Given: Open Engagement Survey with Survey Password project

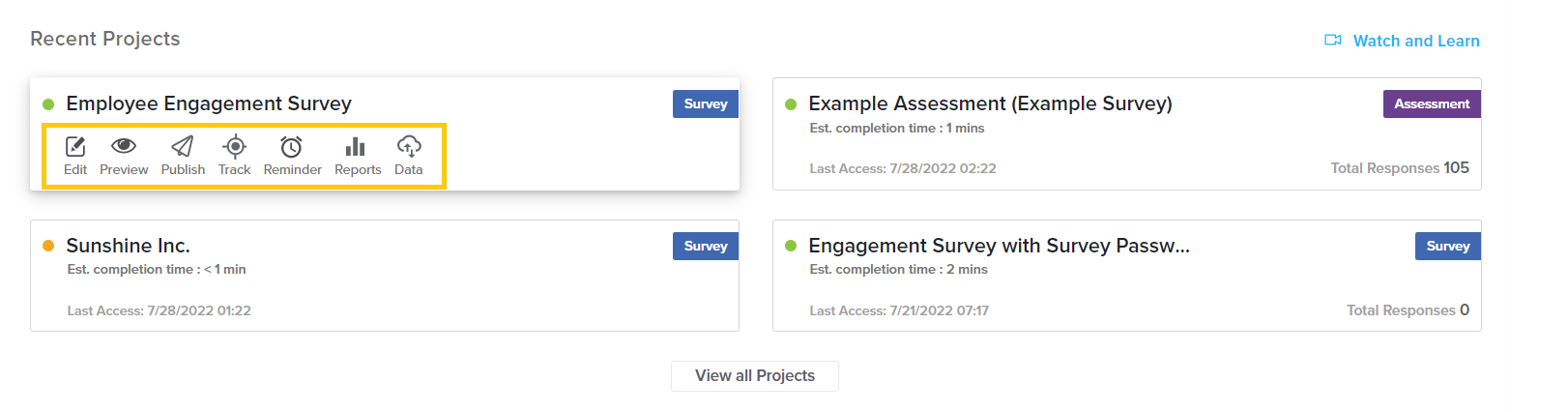Looking at the screenshot, I should 999,246.
